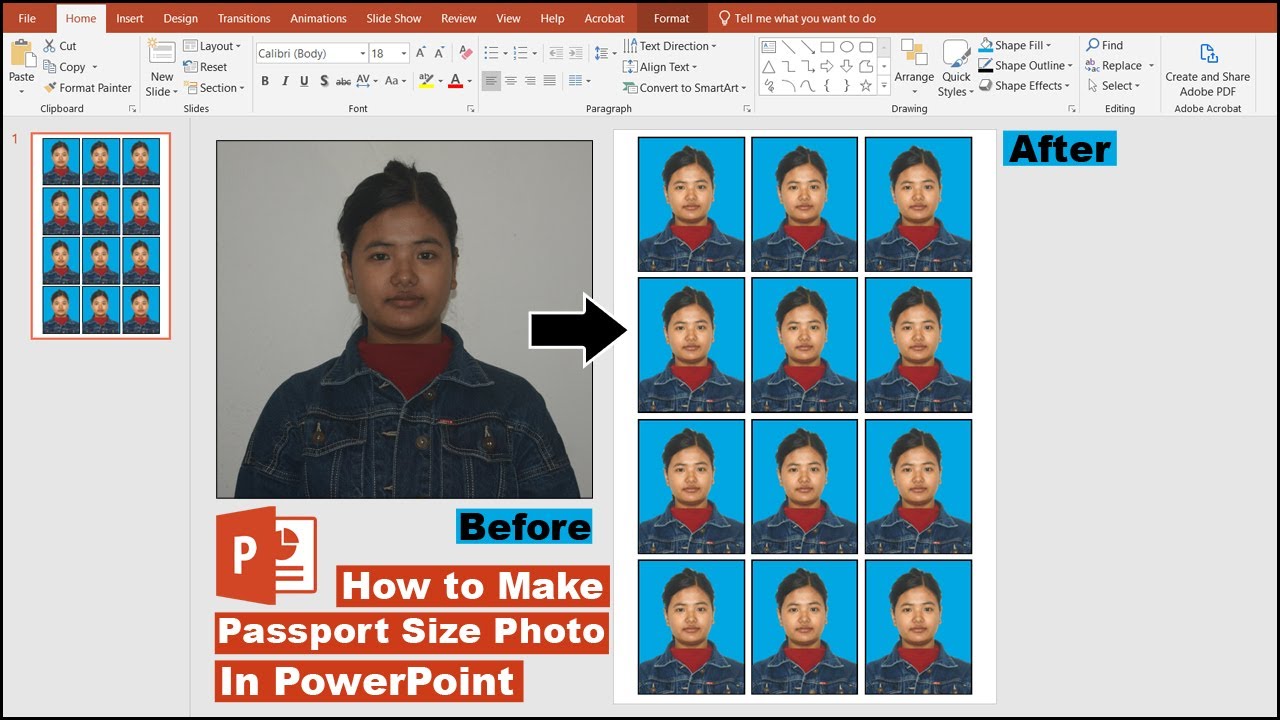Switch to the Insert tab
The width and height of the screenshot is (1280, 720).
[129, 18]
